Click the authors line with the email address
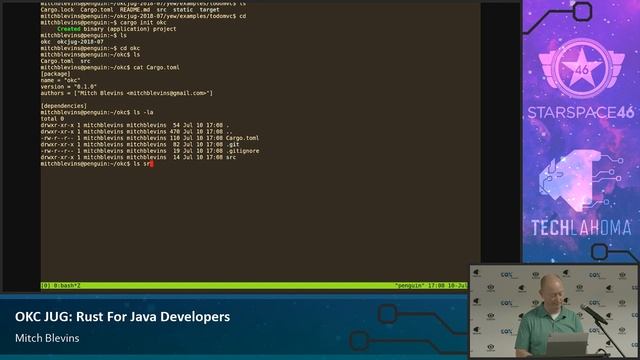The height and width of the screenshot is (360, 640). click(127, 93)
